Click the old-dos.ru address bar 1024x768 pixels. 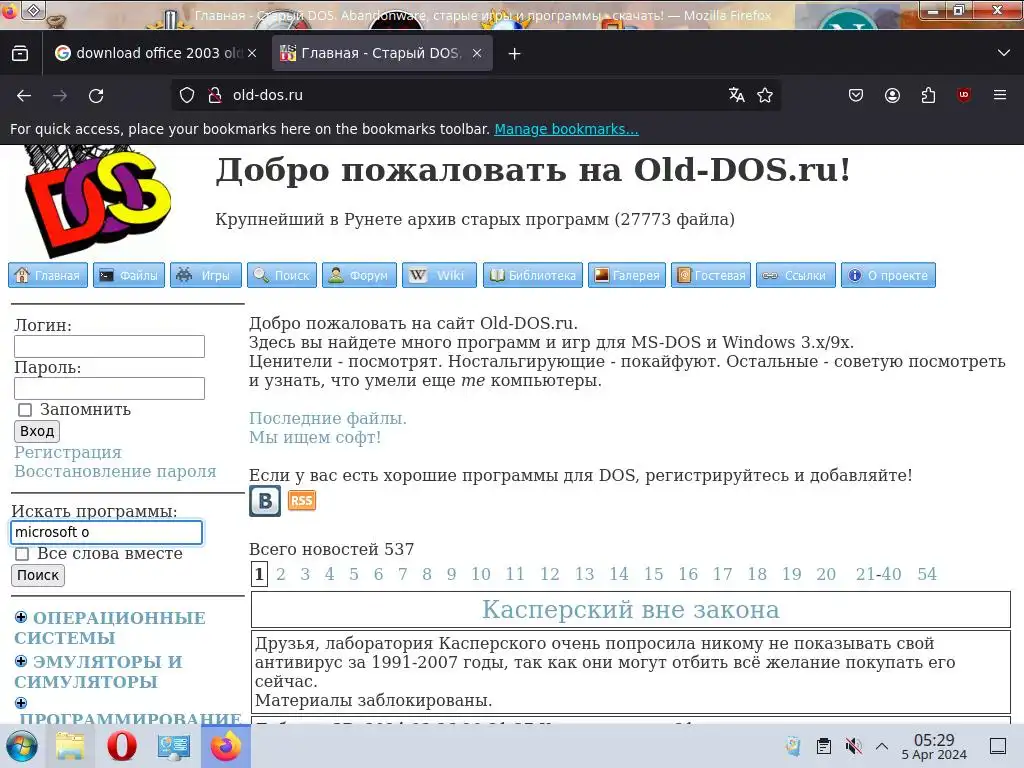[x=475, y=95]
